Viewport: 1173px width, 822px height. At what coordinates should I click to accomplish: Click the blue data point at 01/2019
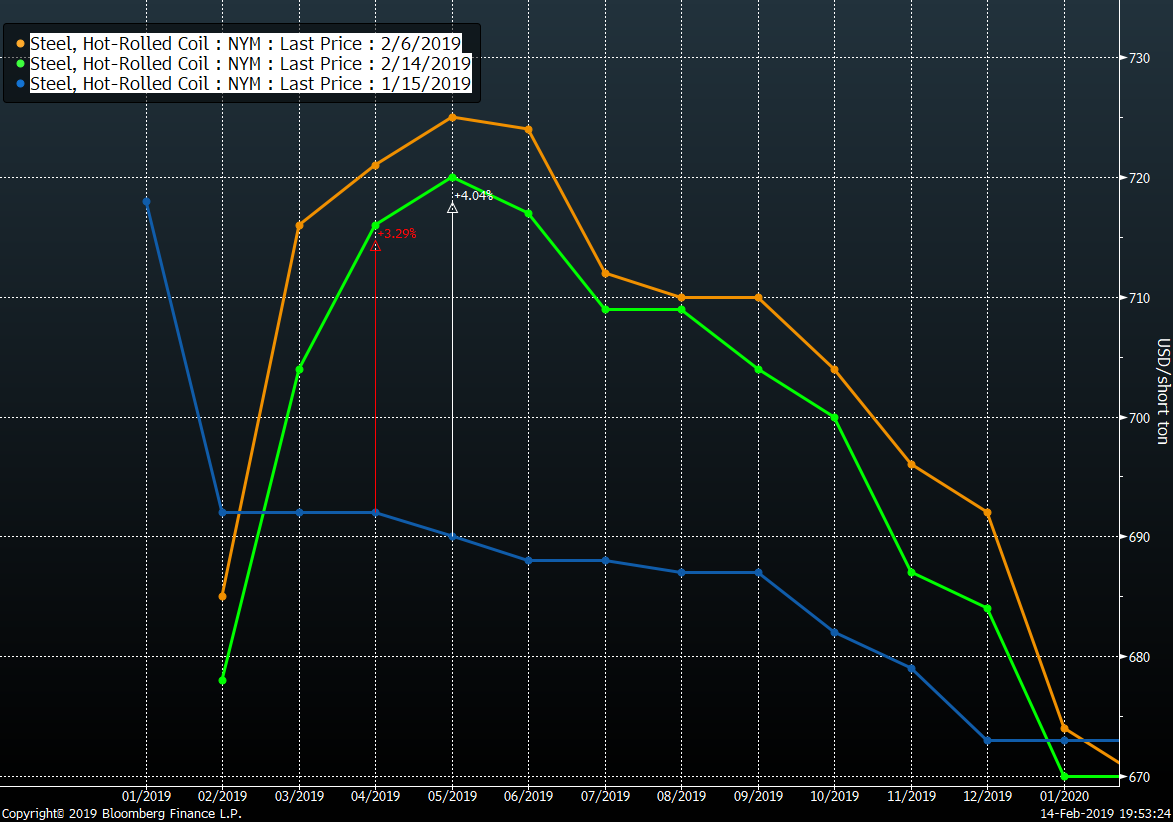coord(147,202)
